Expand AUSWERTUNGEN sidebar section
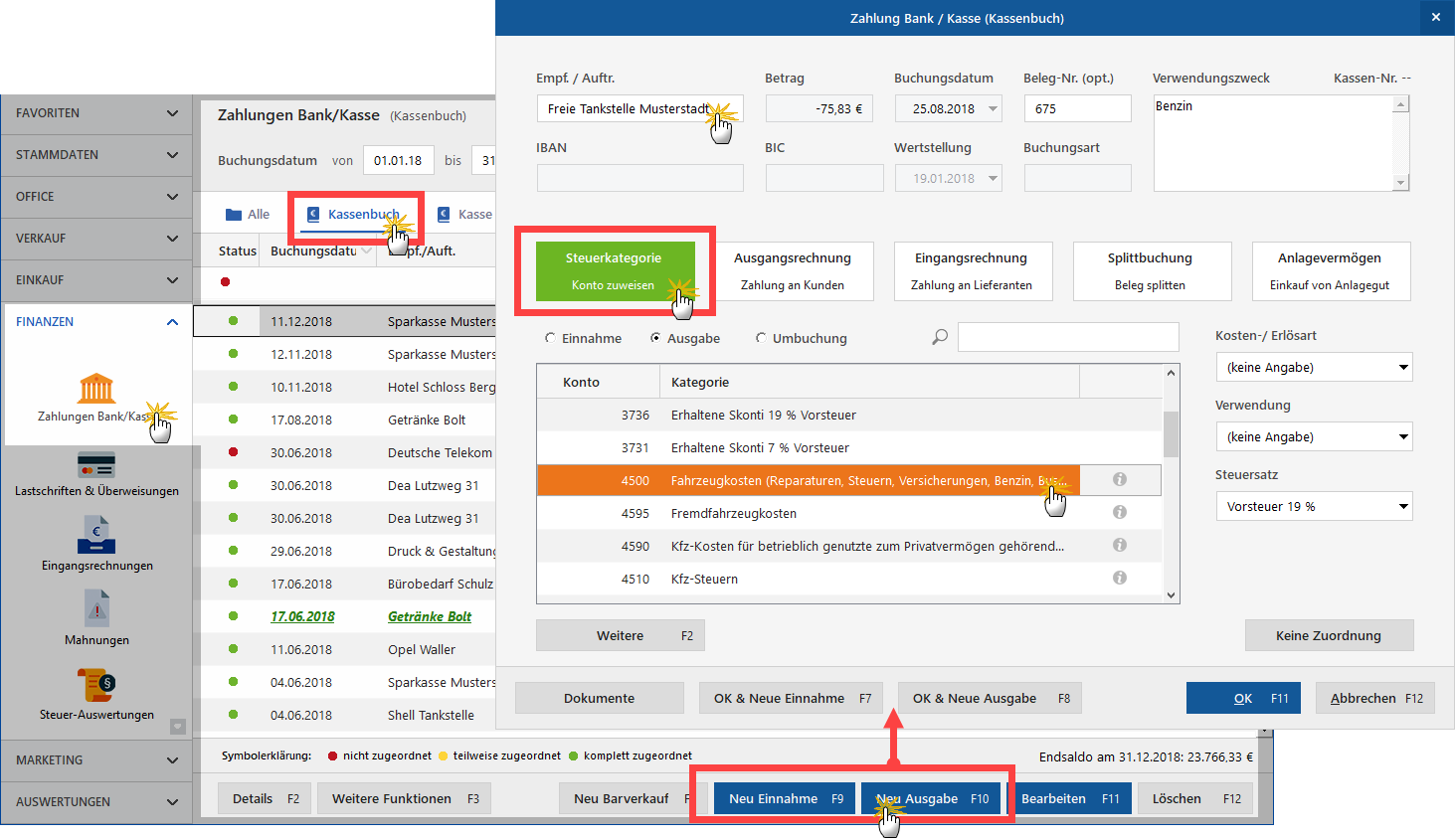Image resolution: width=1455 pixels, height=840 pixels. click(x=96, y=802)
